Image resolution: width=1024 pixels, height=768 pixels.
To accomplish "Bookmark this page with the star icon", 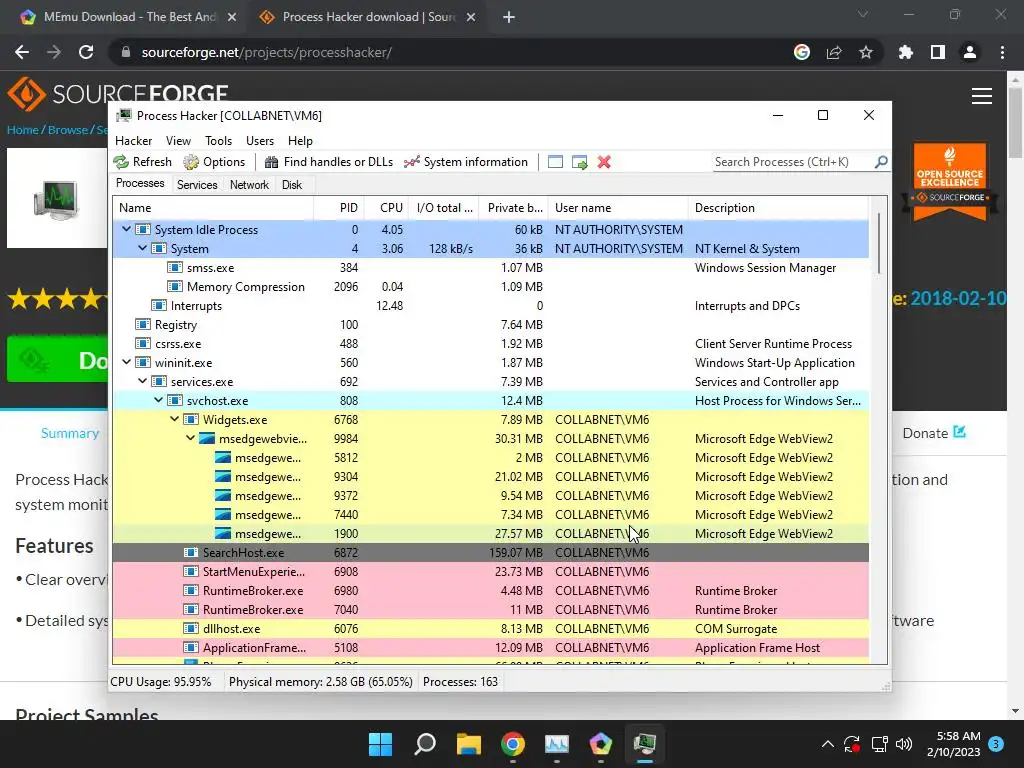I will pyautogui.click(x=866, y=52).
